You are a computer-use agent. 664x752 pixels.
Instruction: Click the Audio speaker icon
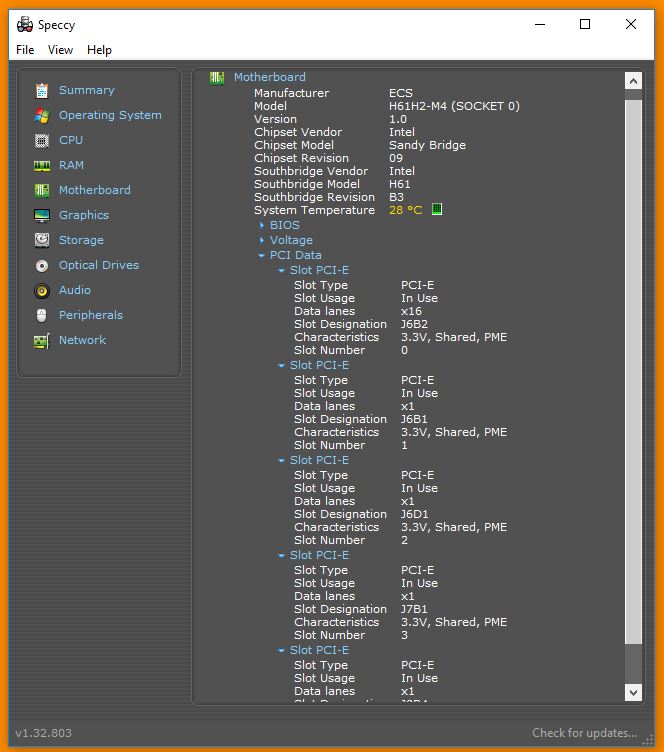click(42, 290)
